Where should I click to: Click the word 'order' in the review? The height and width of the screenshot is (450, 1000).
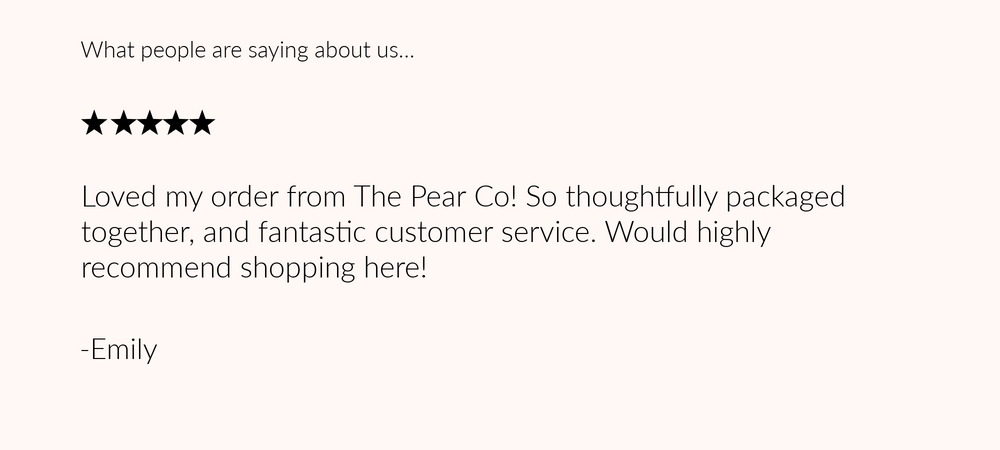(x=245, y=197)
